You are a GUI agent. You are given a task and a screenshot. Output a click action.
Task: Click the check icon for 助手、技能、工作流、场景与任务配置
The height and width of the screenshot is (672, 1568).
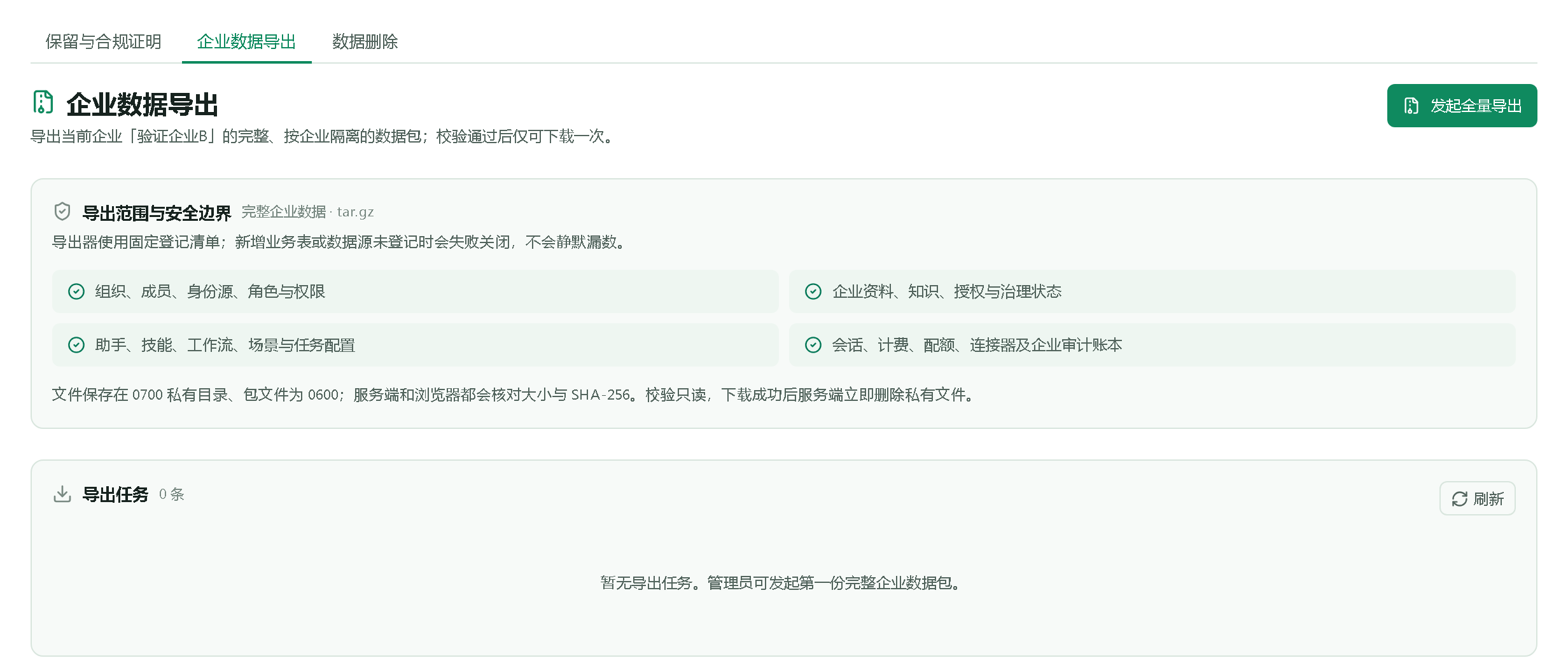[x=76, y=345]
